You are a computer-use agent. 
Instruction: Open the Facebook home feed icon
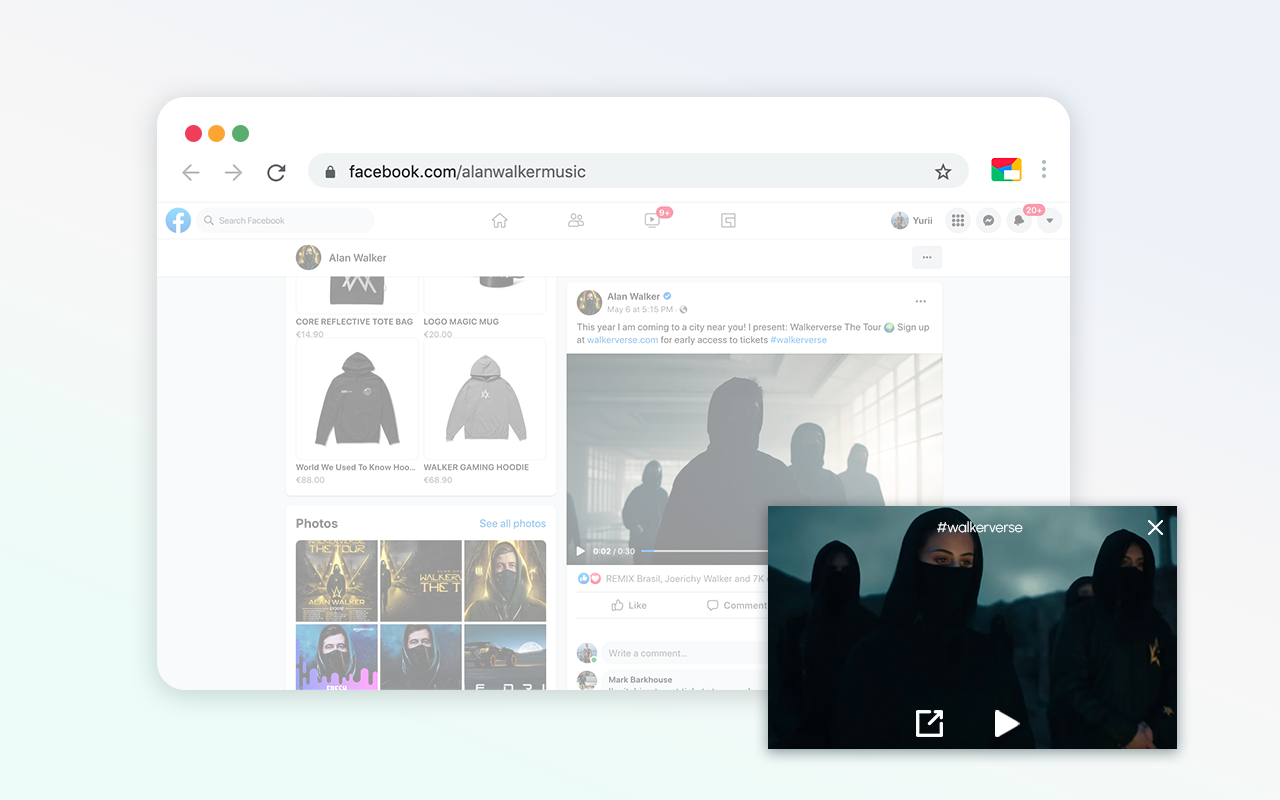point(499,220)
